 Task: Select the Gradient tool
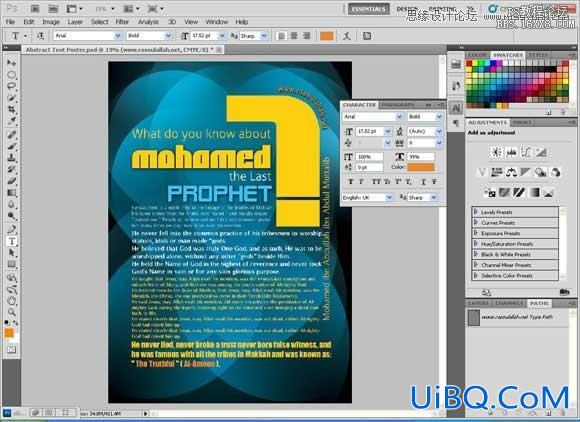point(11,193)
